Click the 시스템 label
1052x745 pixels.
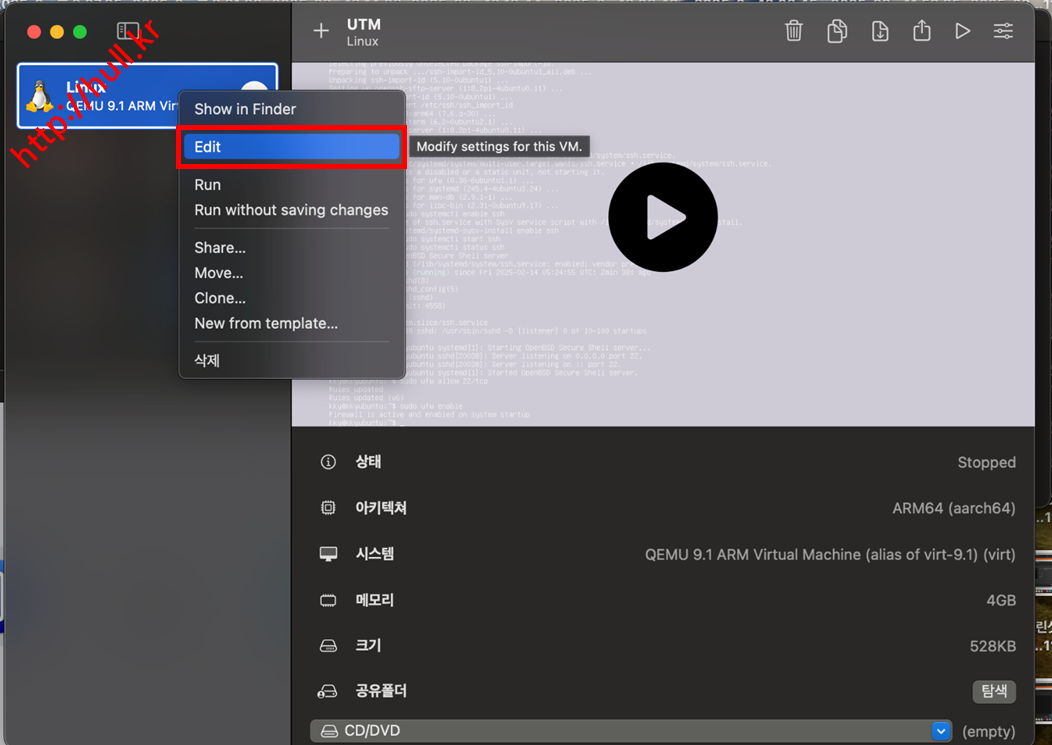pos(374,554)
